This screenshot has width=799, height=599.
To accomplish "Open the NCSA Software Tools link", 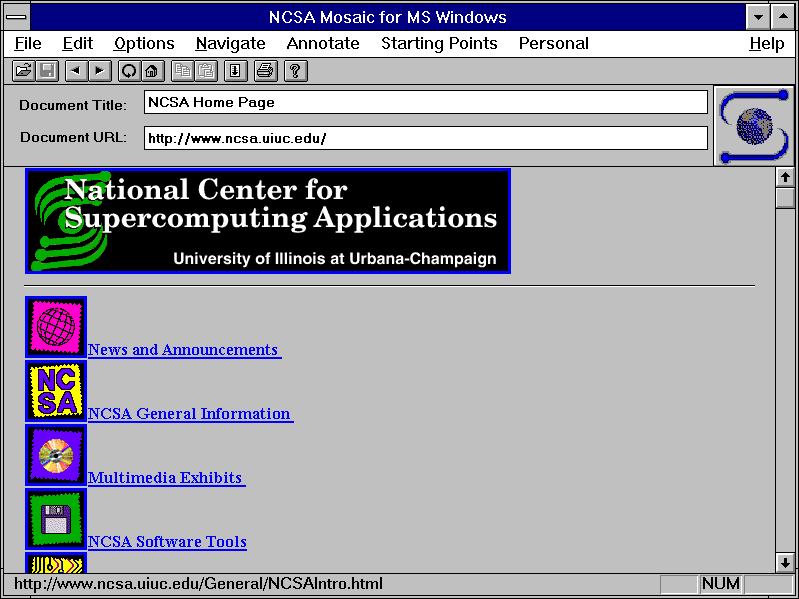I will [167, 542].
